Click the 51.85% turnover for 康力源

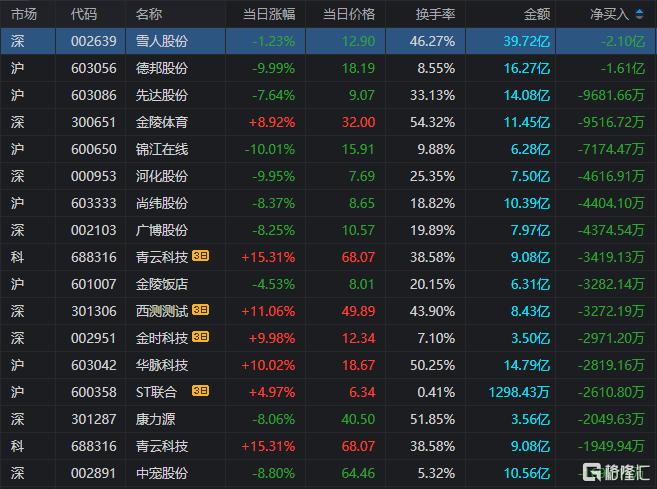pyautogui.click(x=432, y=419)
